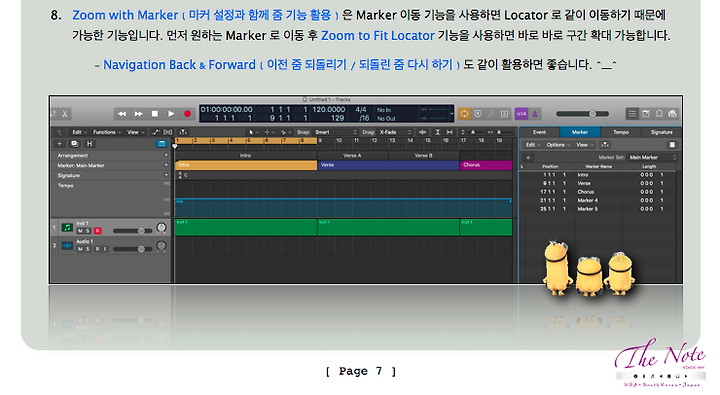Open the Snap Smart dropdown
The width and height of the screenshot is (720, 395).
[x=335, y=132]
